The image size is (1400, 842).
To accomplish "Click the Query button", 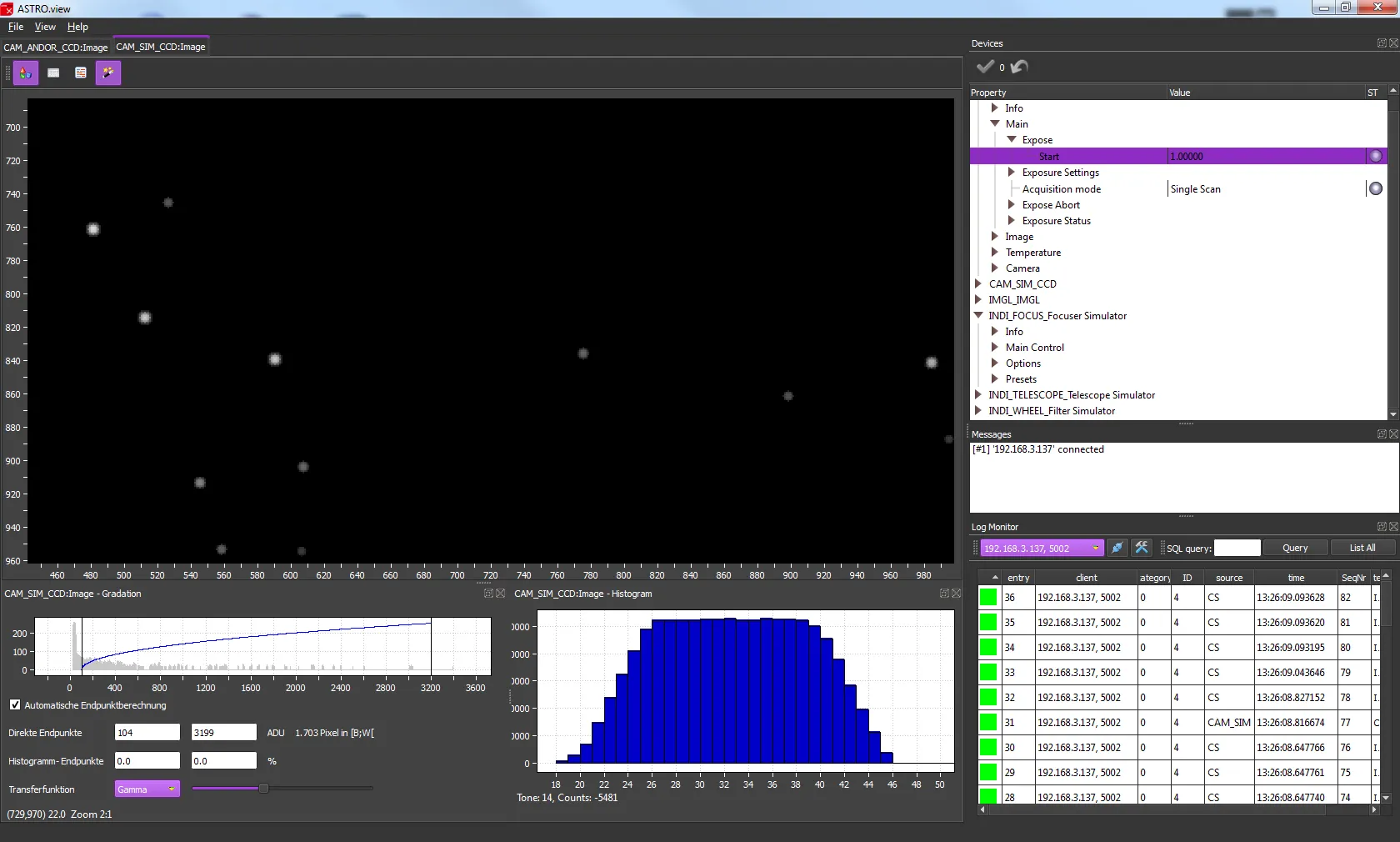I will click(1295, 548).
